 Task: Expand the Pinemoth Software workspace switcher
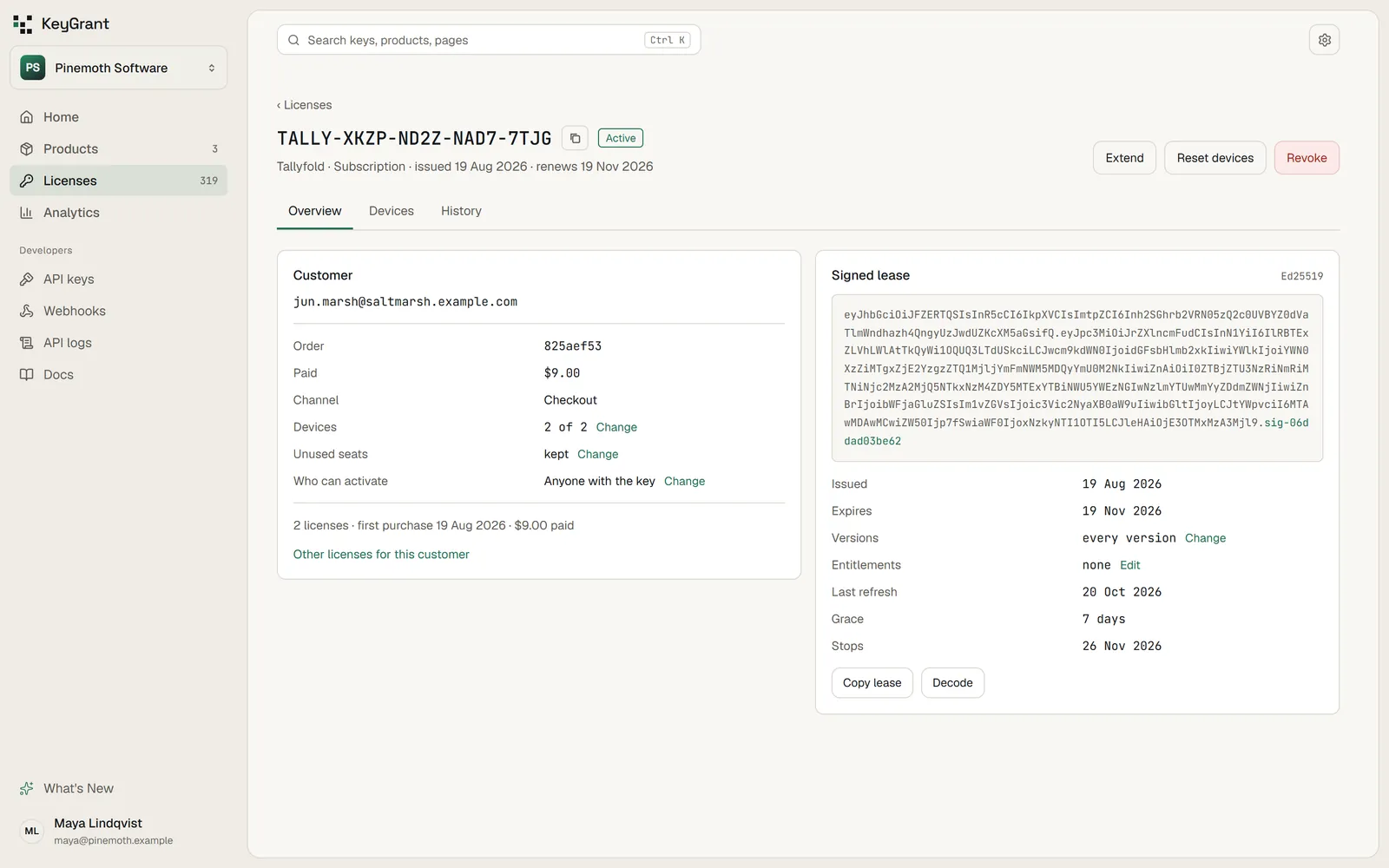pos(118,68)
